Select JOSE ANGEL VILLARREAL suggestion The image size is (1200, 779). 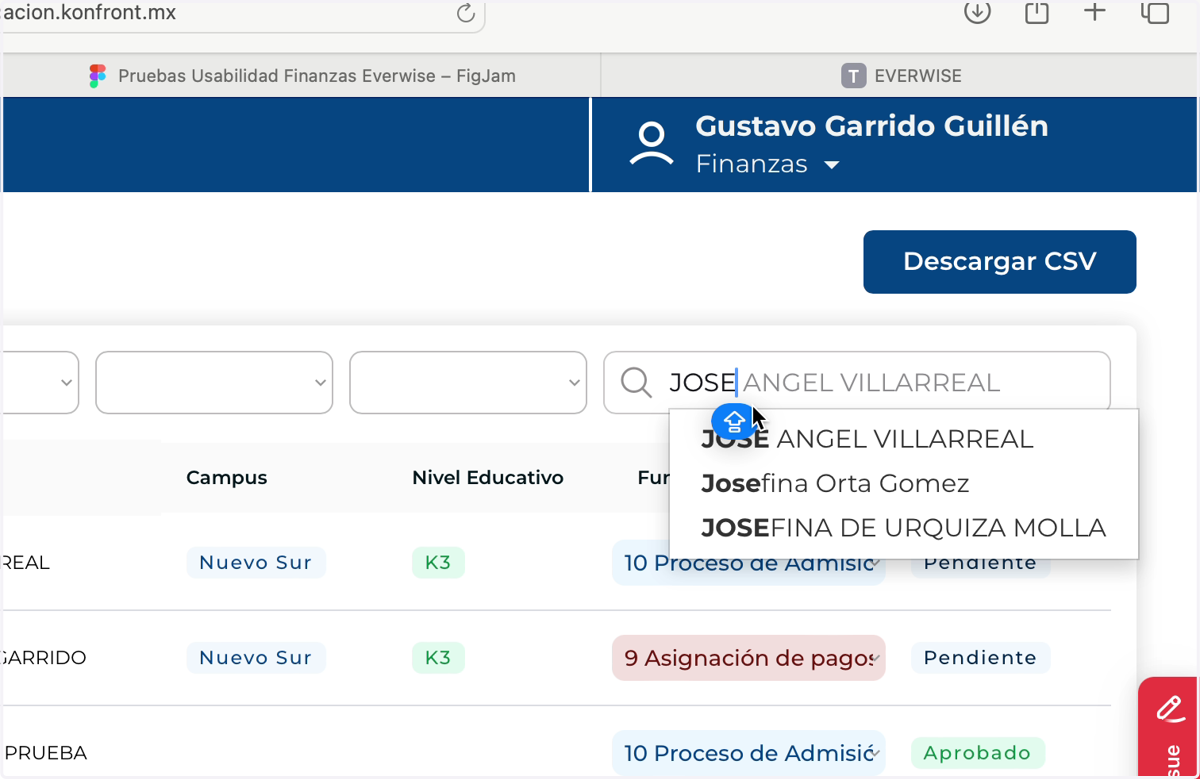pyautogui.click(x=904, y=439)
